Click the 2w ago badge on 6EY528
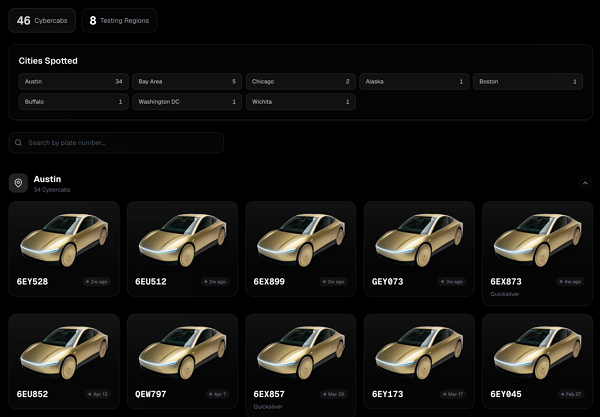This screenshot has width=600, height=417. (96, 282)
